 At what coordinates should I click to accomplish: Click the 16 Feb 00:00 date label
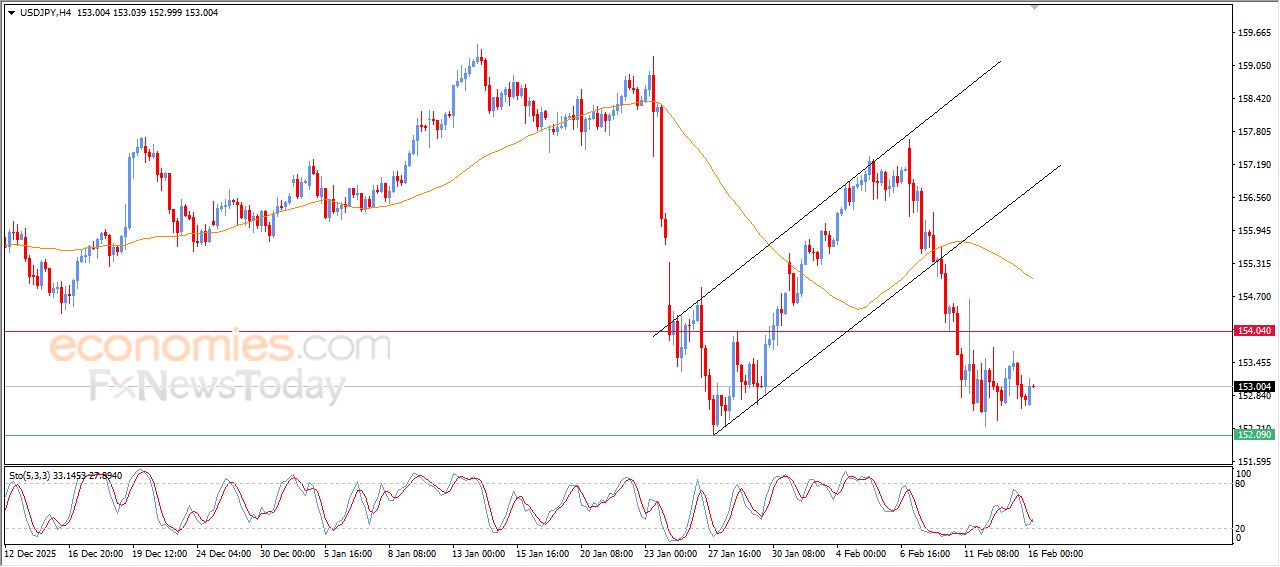[x=1054, y=553]
